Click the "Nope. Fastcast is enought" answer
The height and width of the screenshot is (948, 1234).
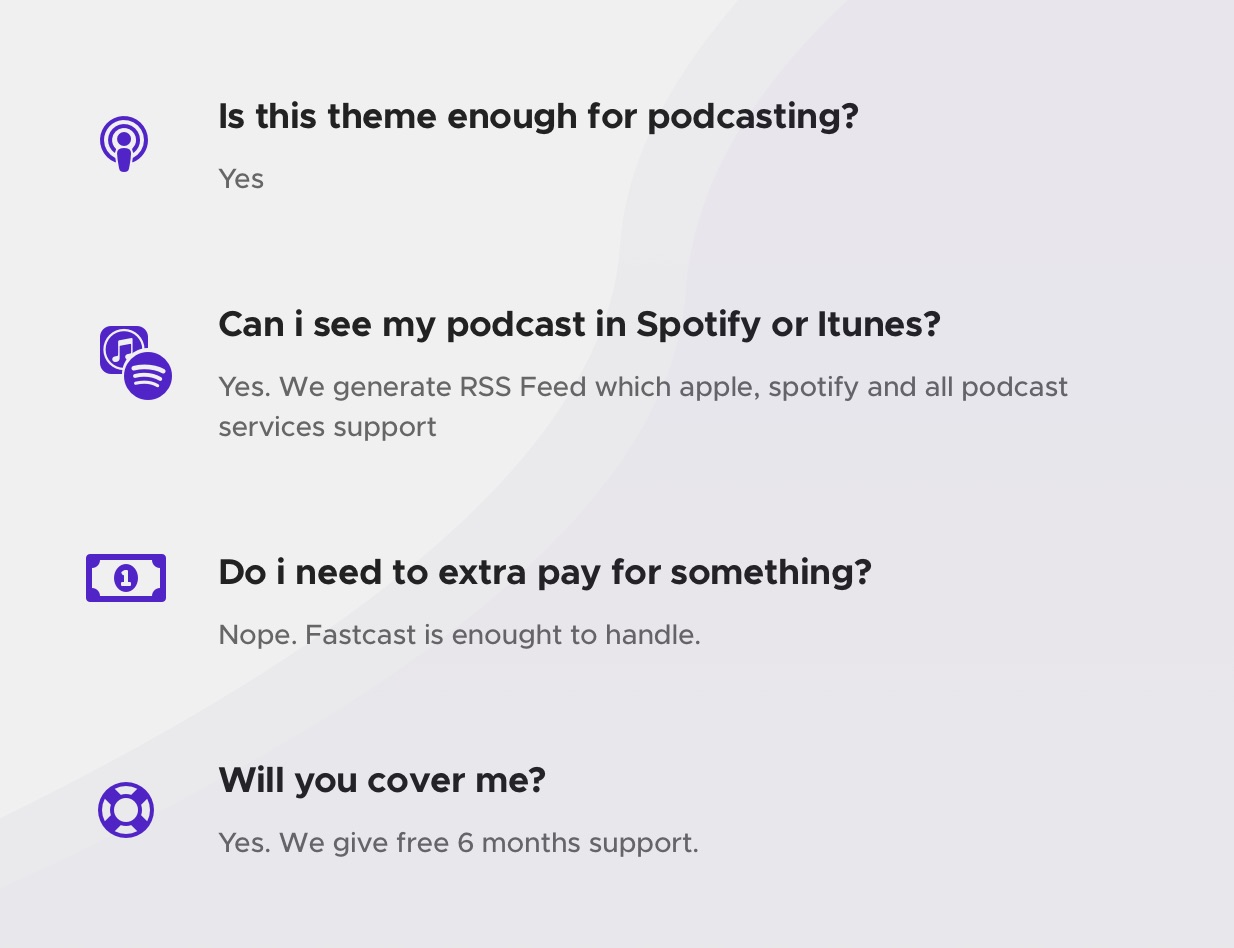[459, 635]
